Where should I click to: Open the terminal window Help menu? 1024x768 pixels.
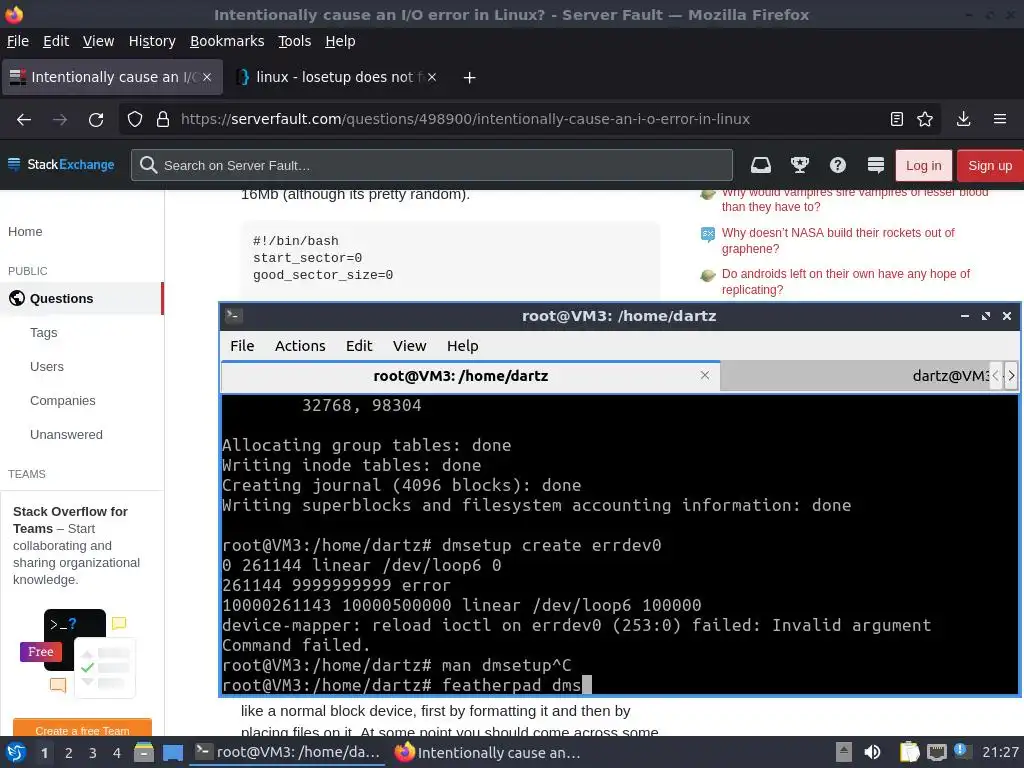point(462,345)
